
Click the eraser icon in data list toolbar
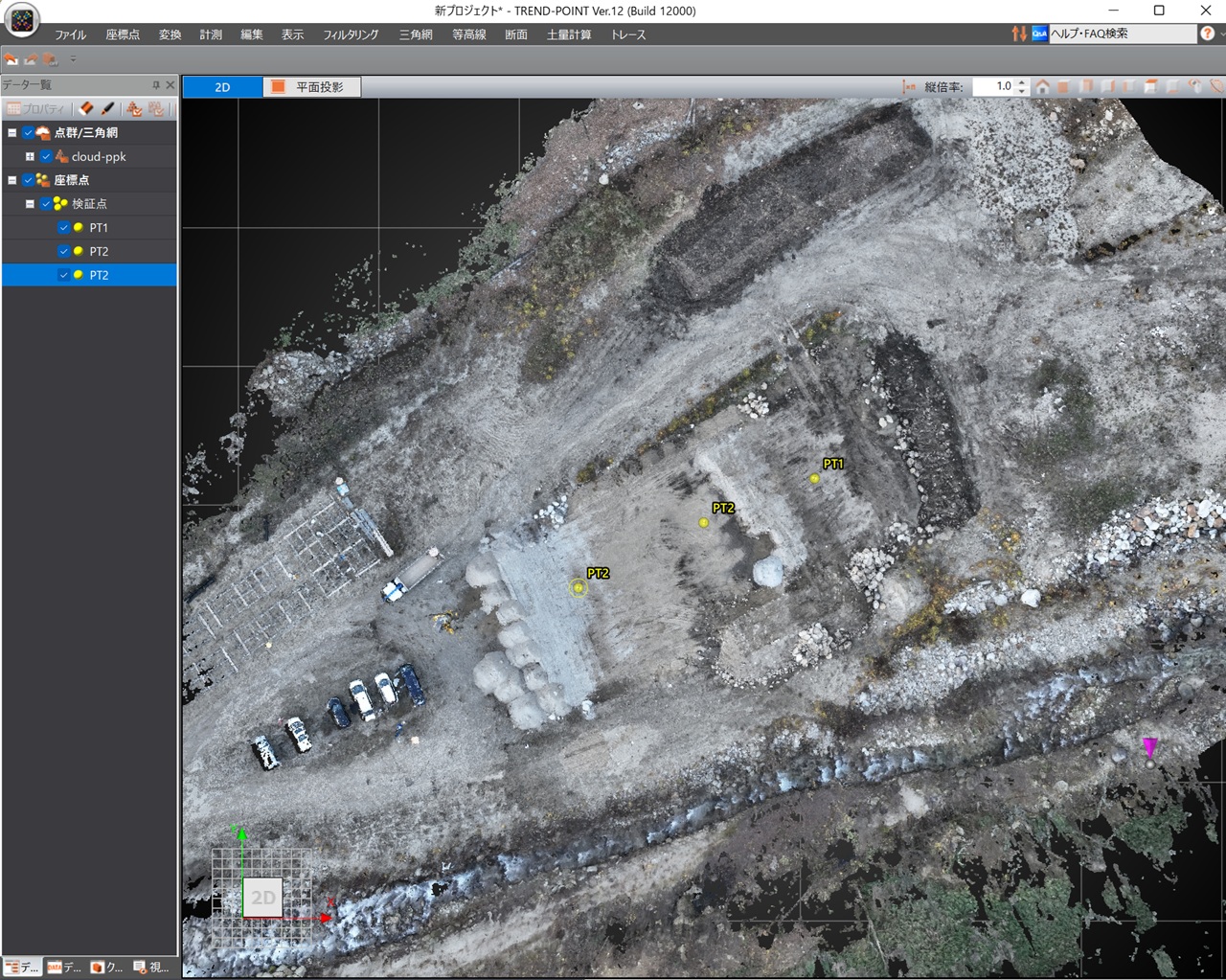click(x=86, y=108)
